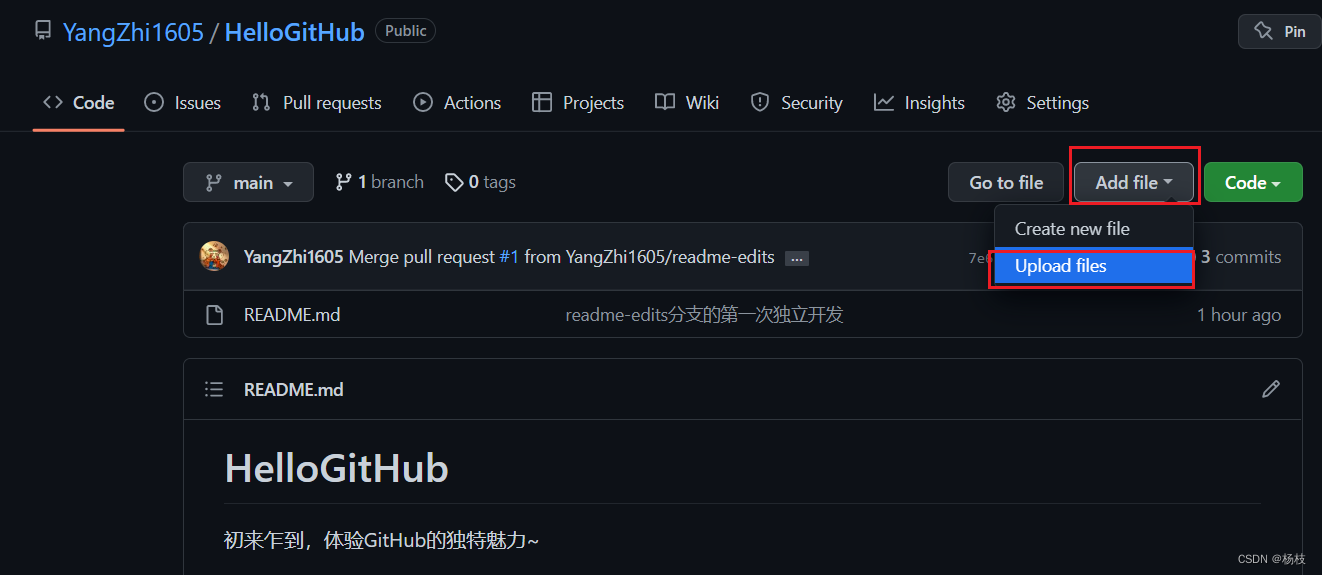Switch to the Code tab
This screenshot has height=575, width=1322.
pos(78,102)
